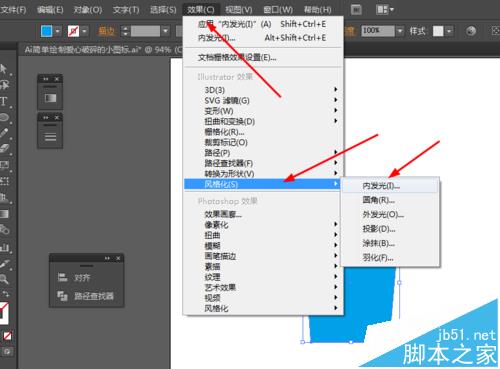Open the fill swatch dropdown arrow

tap(58, 31)
